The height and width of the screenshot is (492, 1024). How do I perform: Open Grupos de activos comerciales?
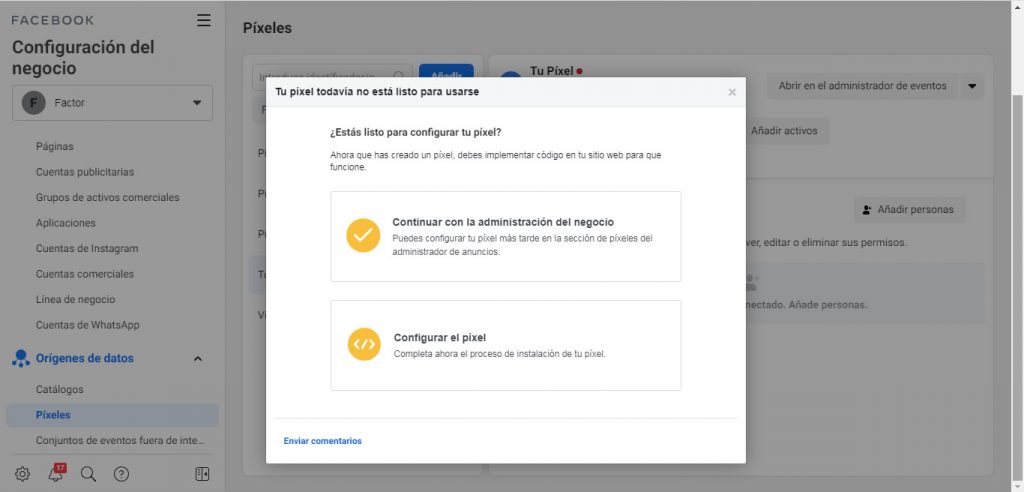tap(108, 197)
